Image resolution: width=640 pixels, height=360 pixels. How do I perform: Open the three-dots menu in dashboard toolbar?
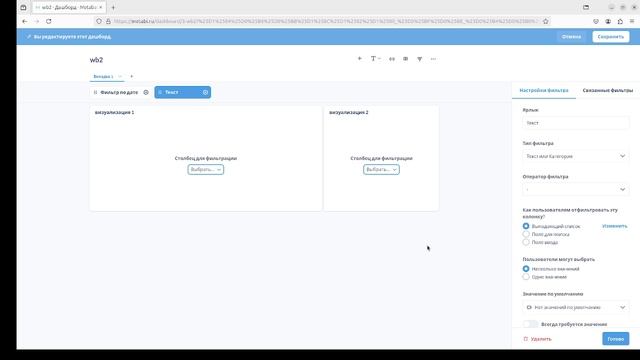pyautogui.click(x=433, y=59)
